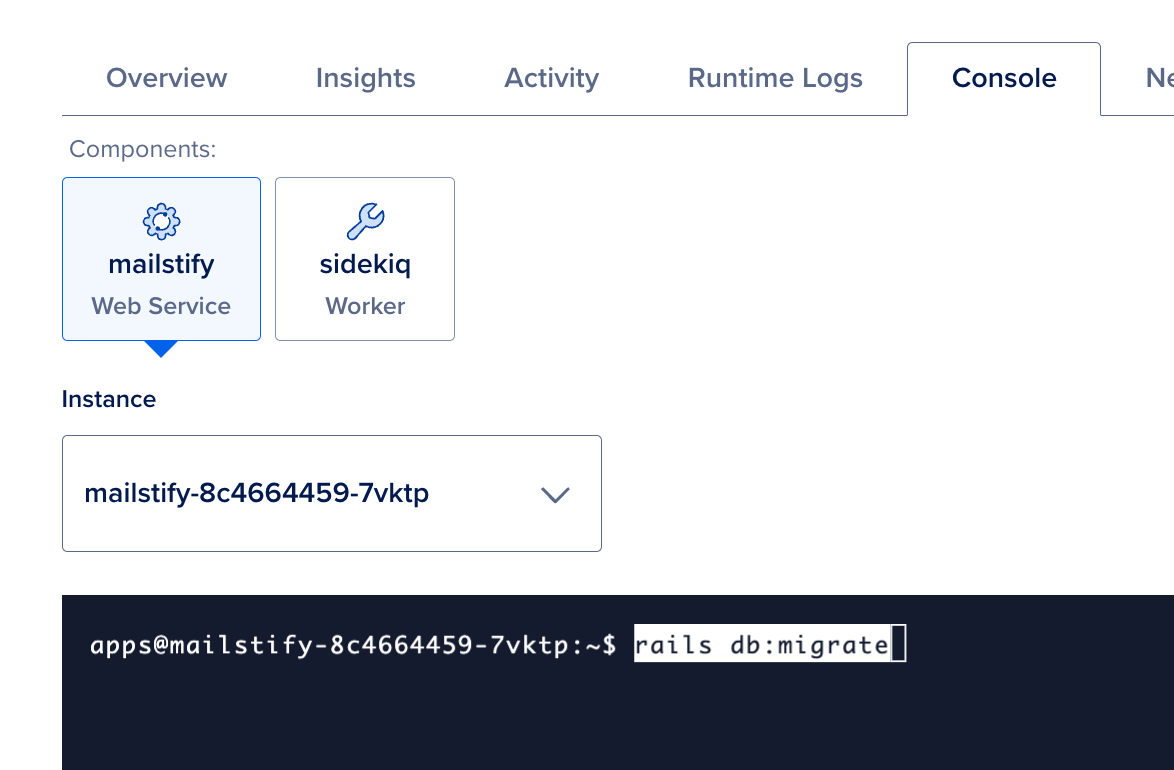Screen dimensions: 1174x770
Task: Open the Instance dropdown
Action: coord(331,493)
